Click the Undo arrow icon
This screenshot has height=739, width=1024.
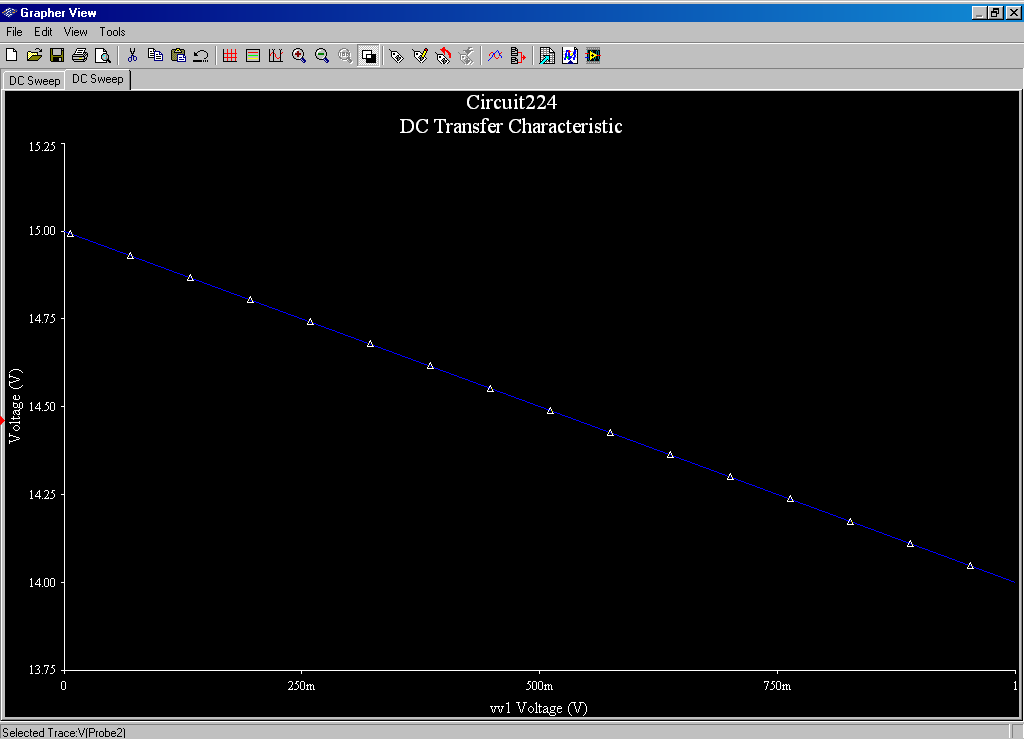(201, 55)
